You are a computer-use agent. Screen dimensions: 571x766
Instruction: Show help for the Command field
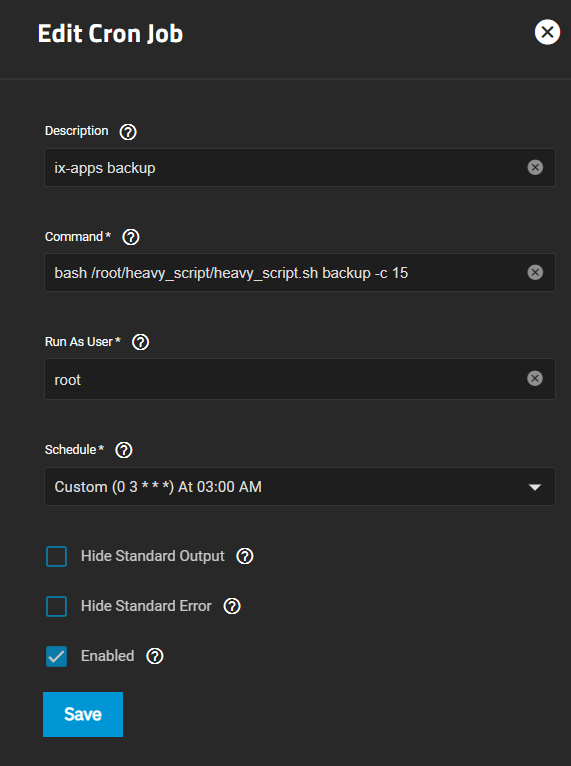[130, 237]
